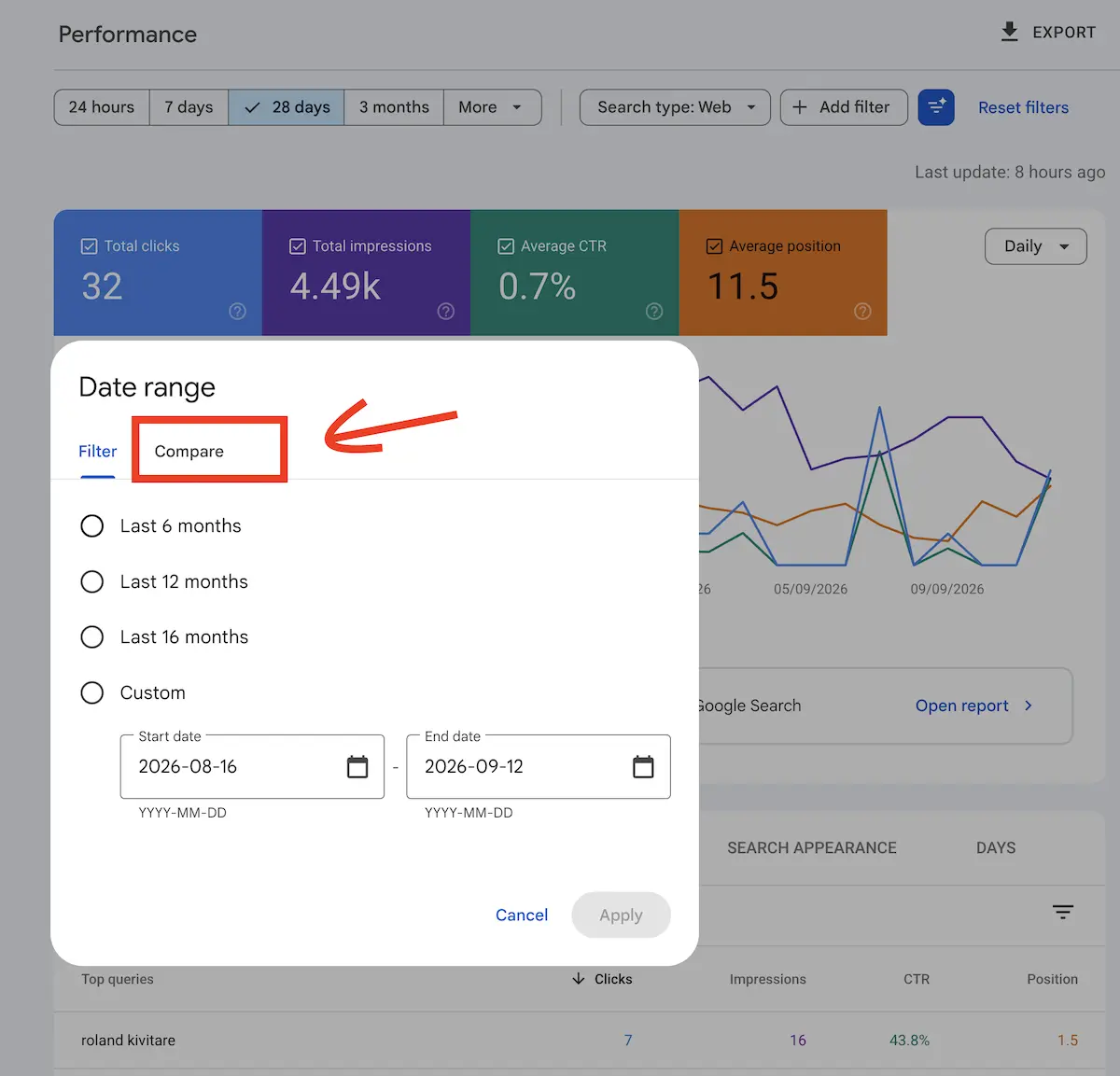Select the 24 hours range
Viewport: 1120px width, 1076px height.
point(102,107)
